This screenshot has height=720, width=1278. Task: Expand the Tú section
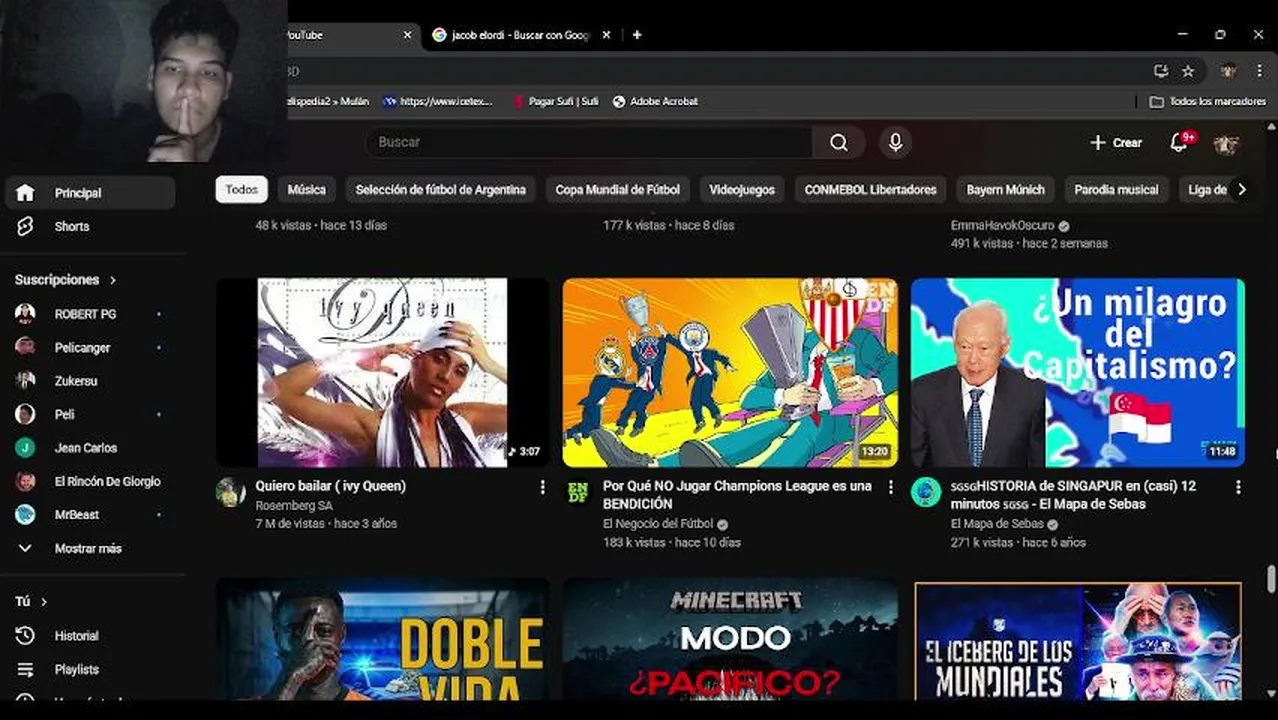[31, 602]
